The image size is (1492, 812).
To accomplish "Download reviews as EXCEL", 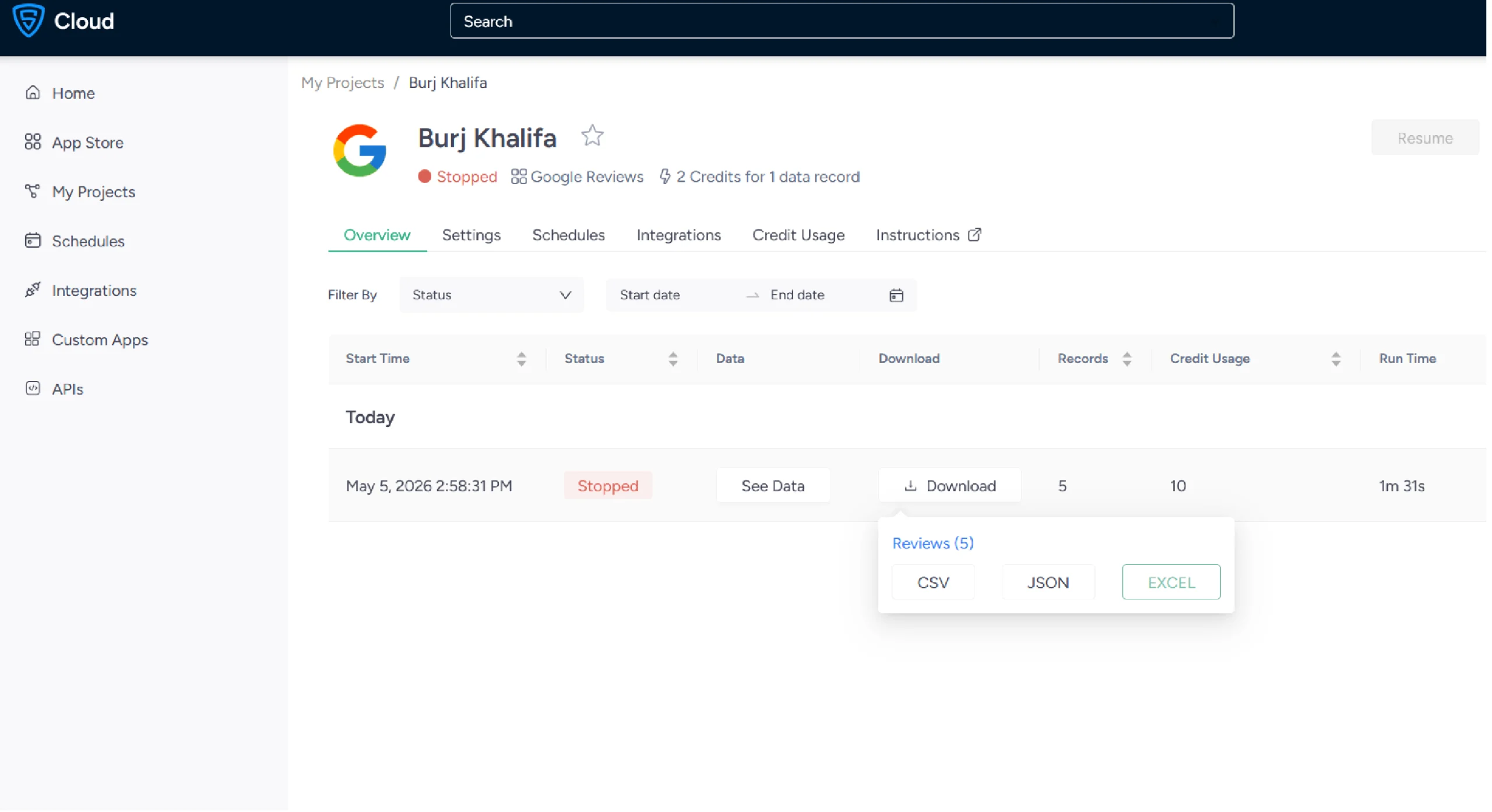I will [x=1170, y=582].
